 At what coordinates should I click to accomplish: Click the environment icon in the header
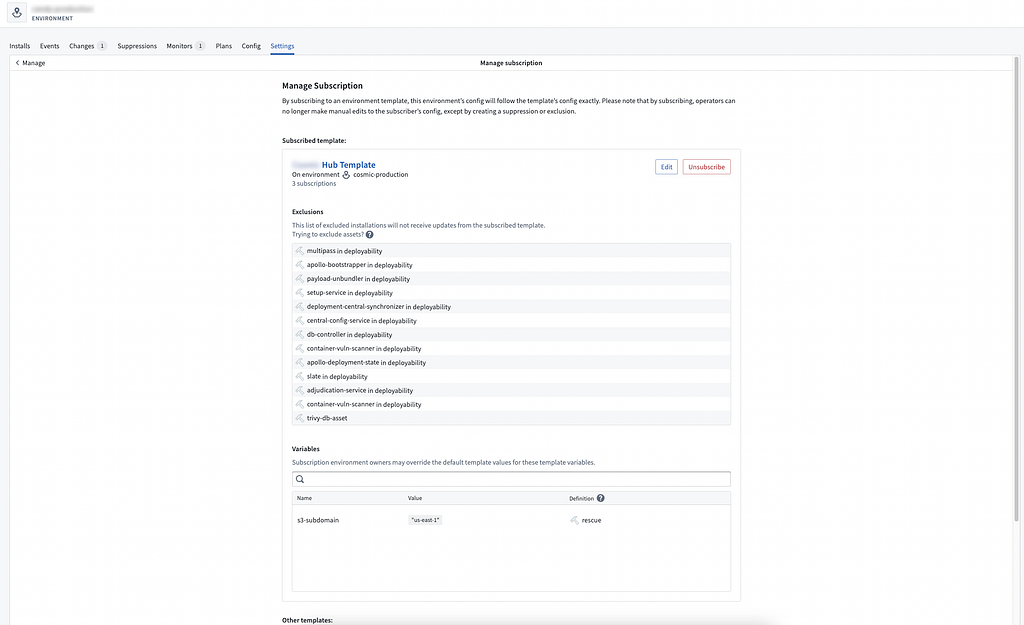coord(18,13)
